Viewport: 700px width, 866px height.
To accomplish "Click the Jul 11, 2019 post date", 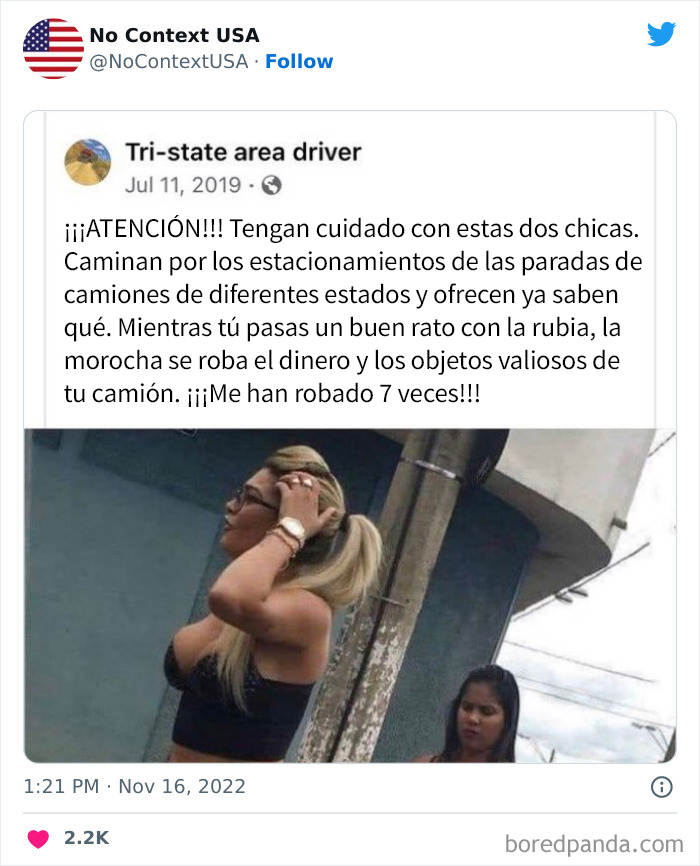I will pyautogui.click(x=183, y=185).
